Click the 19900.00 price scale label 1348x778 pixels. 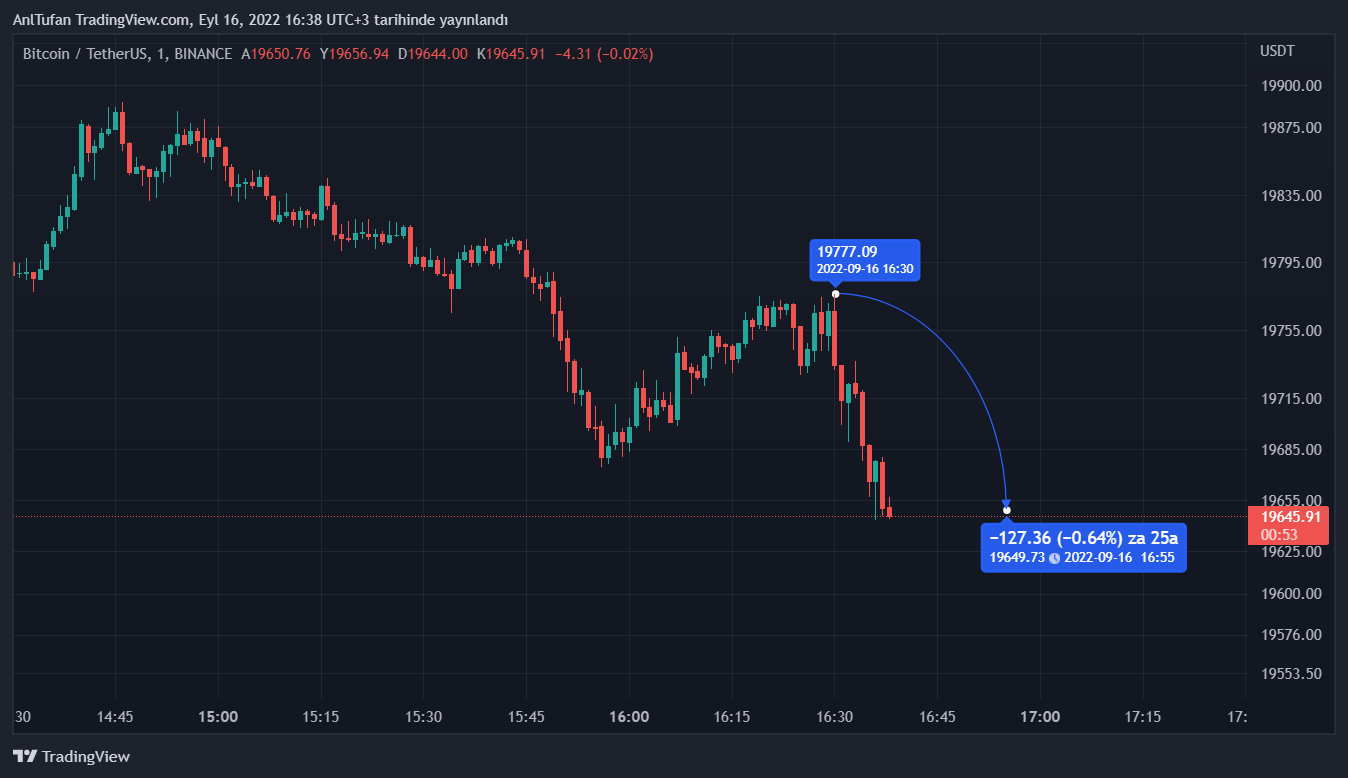tap(1292, 86)
